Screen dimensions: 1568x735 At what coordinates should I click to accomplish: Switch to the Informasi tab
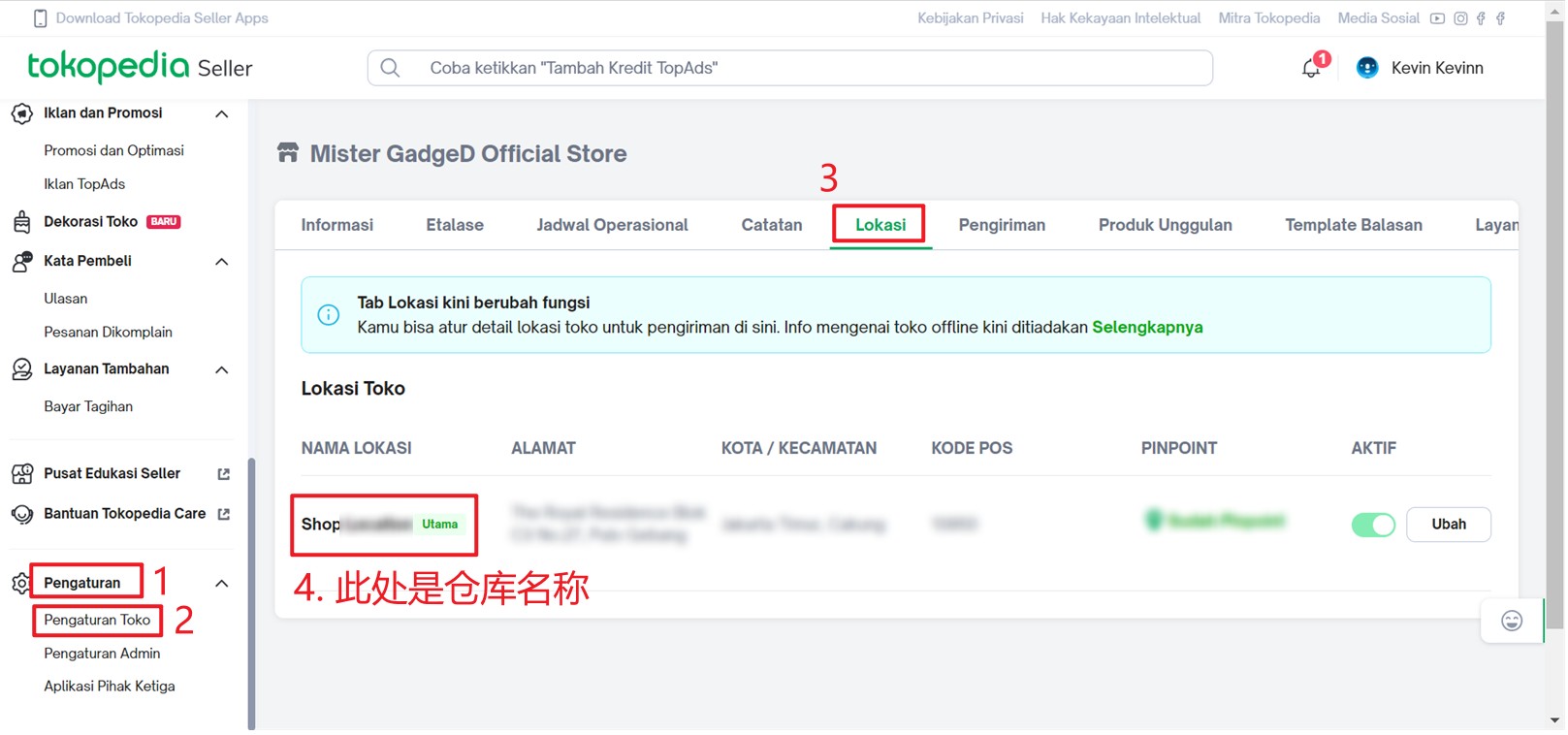pos(337,225)
